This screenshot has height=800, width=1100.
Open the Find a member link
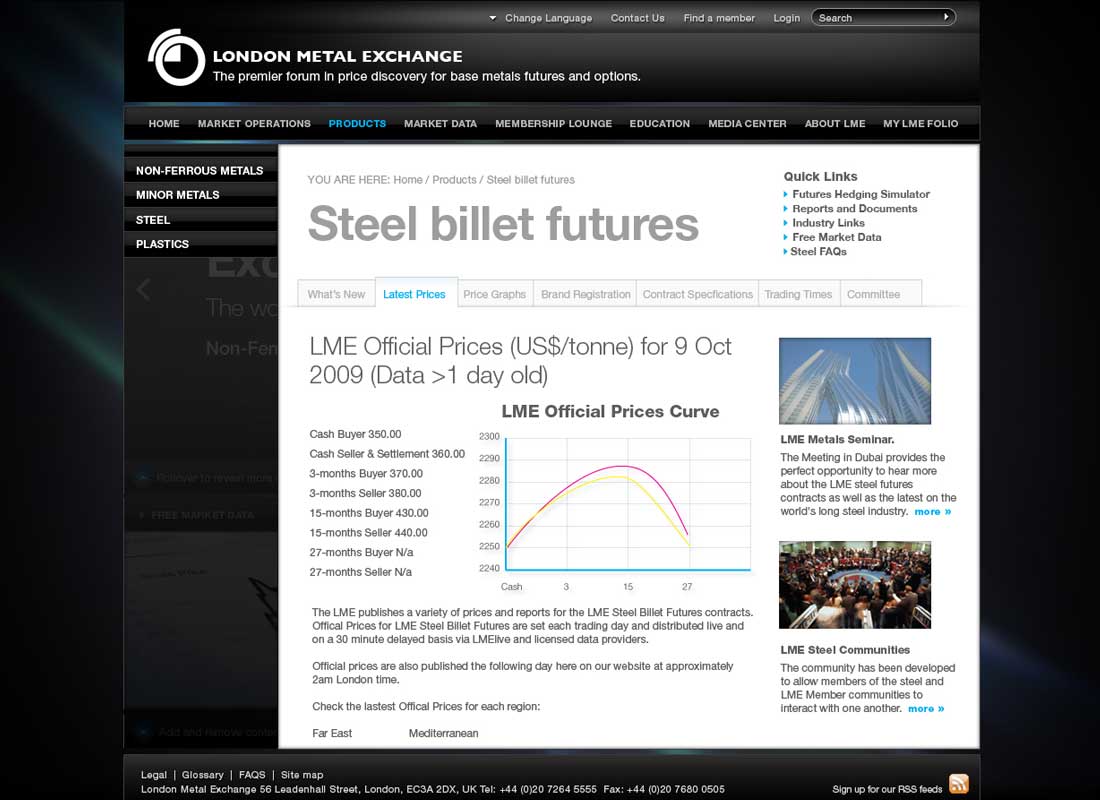click(719, 18)
